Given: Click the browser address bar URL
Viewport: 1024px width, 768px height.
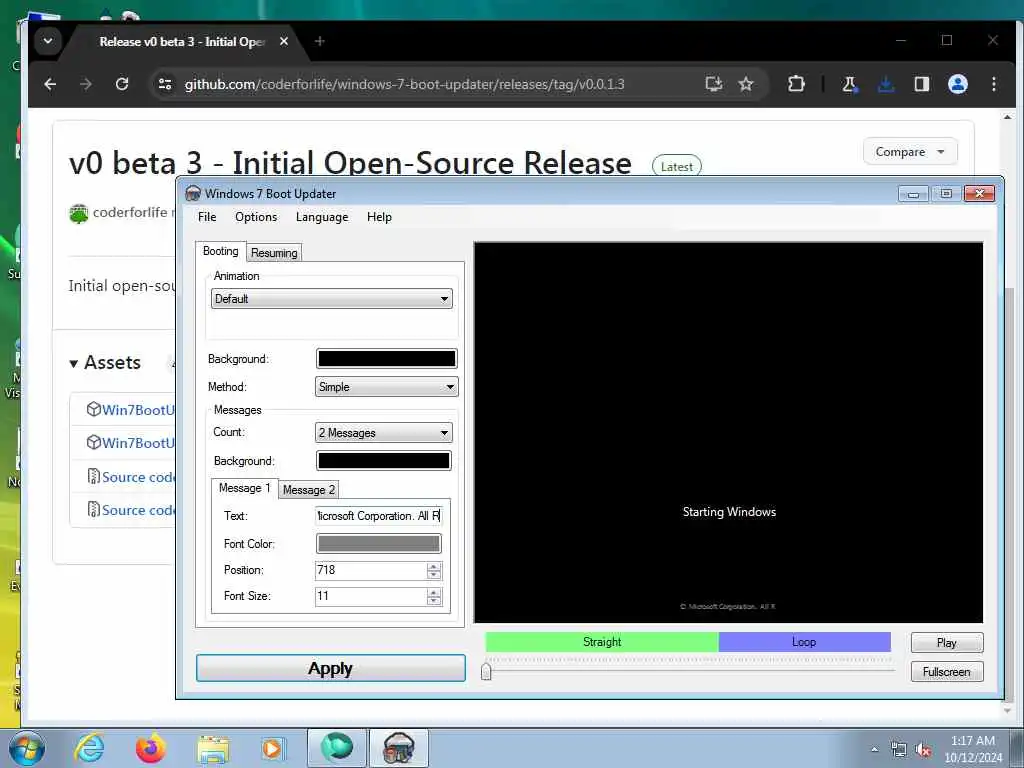Looking at the screenshot, I should coord(404,84).
